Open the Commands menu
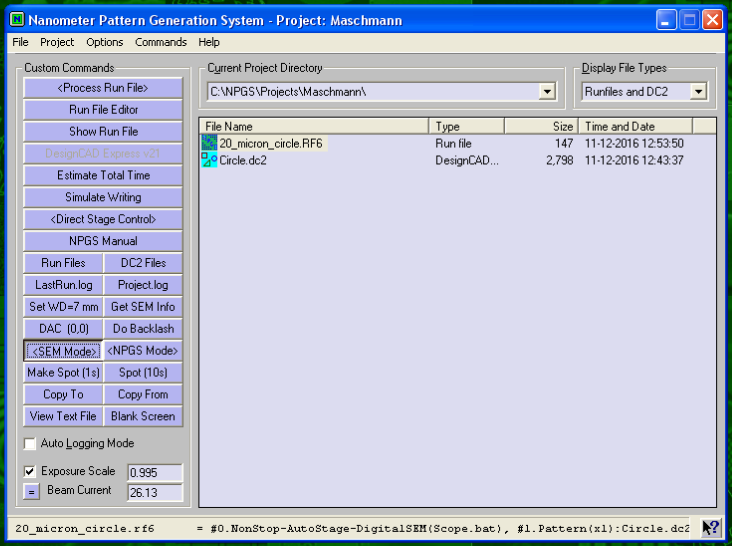This screenshot has width=732, height=546. point(161,42)
